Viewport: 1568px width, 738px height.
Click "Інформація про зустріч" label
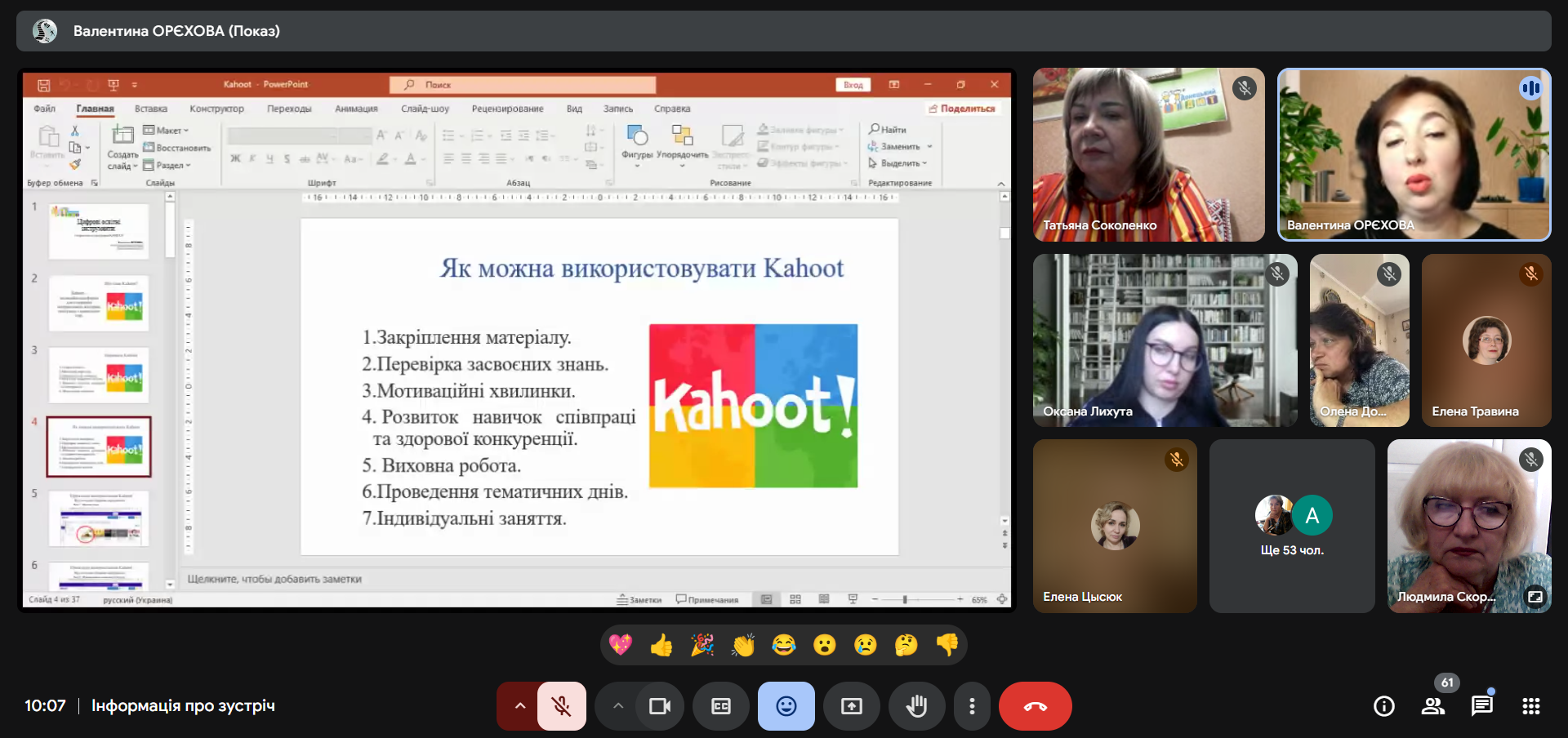click(183, 705)
